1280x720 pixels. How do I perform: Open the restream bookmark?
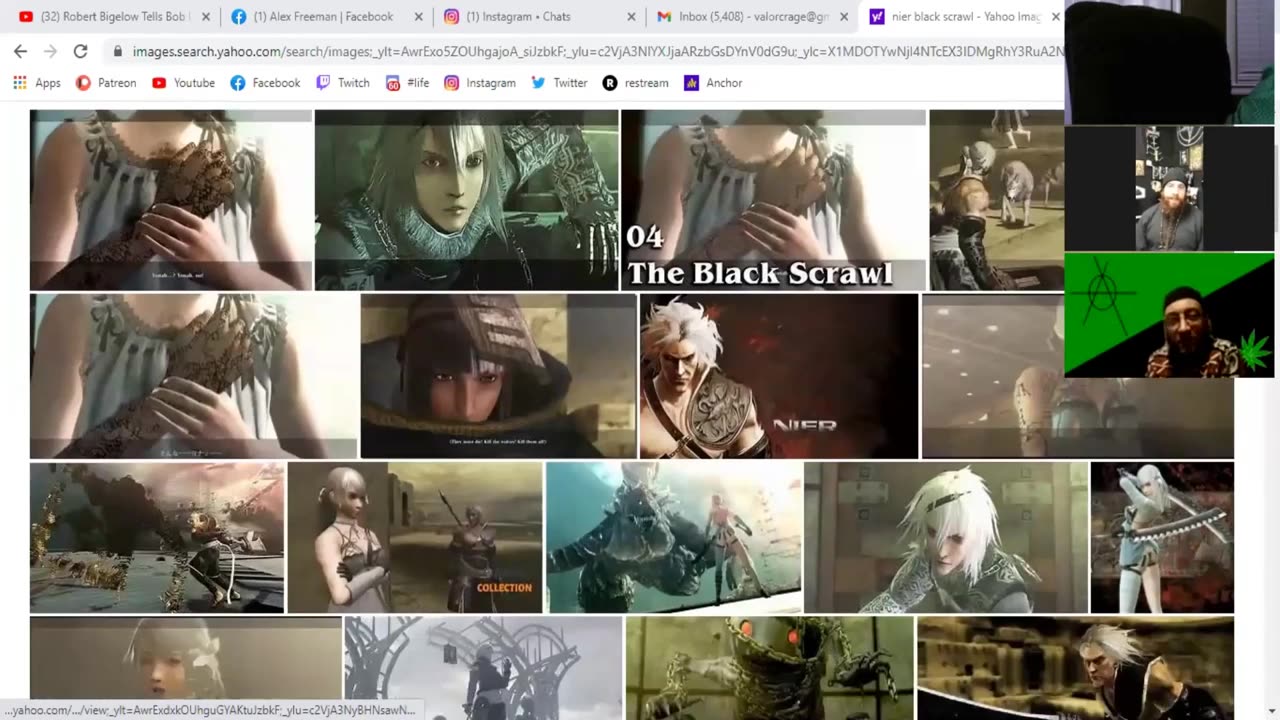coord(636,83)
